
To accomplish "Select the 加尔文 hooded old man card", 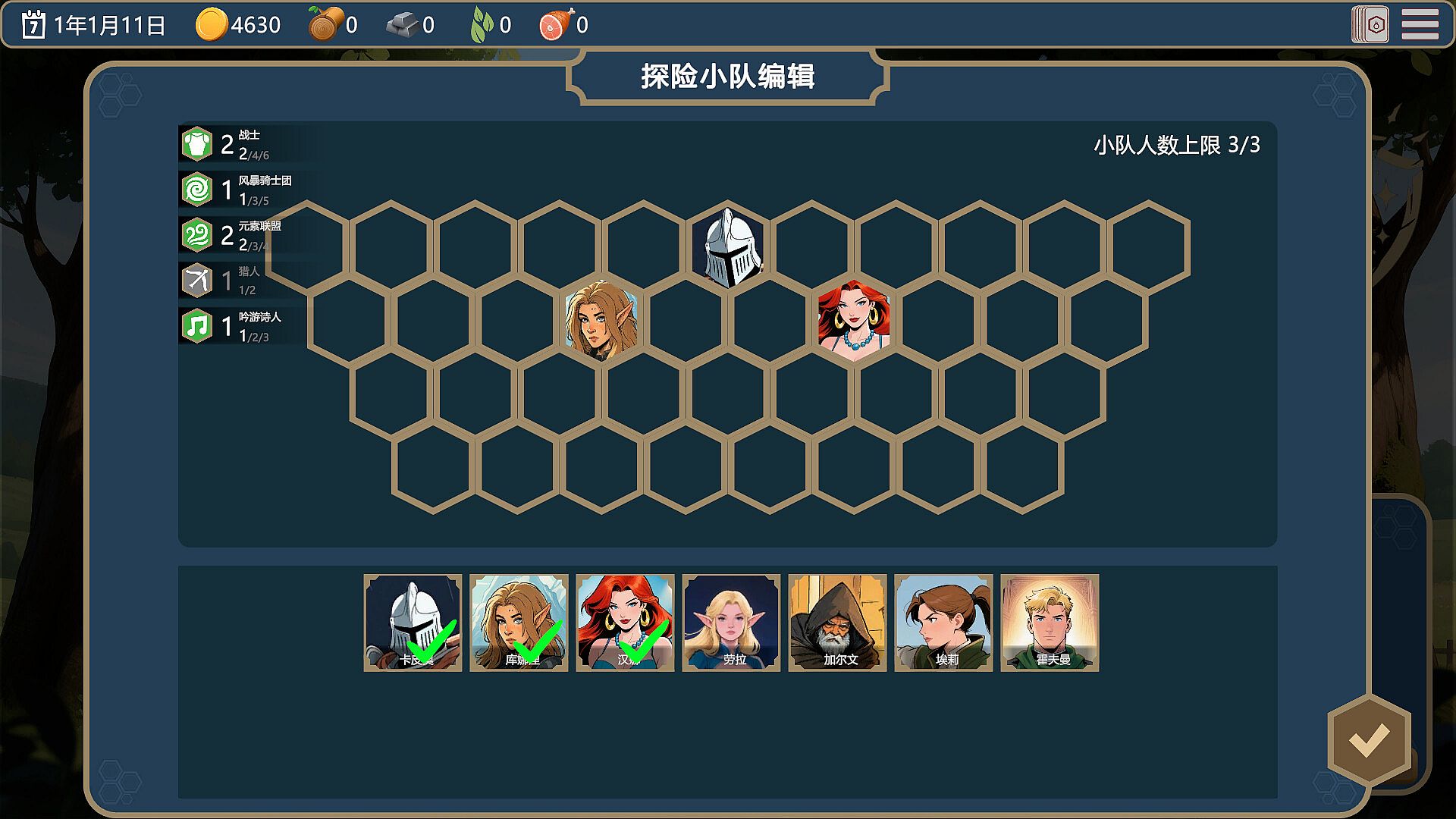I will (837, 623).
